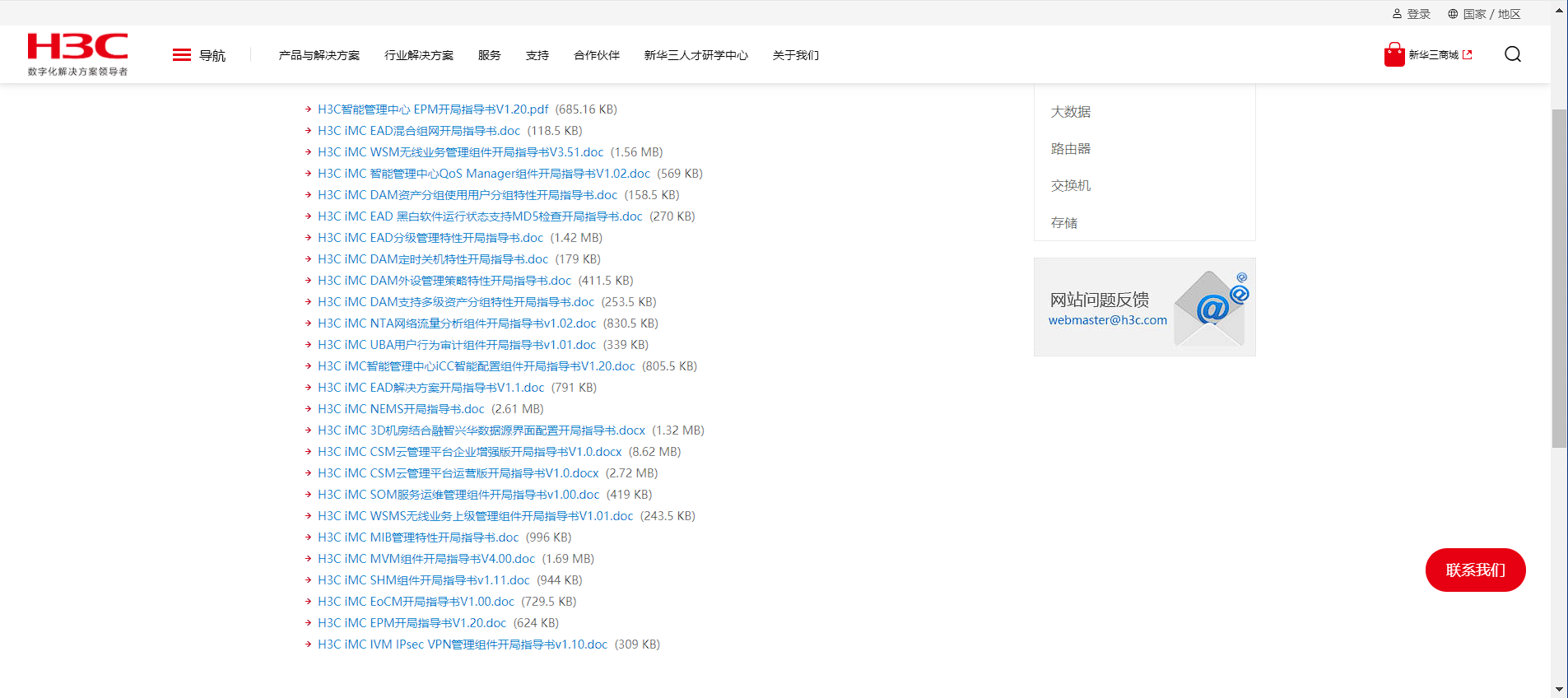Screen dimensions: 1568x698
Task: Open 产品与解决方案 menu
Action: 319,55
